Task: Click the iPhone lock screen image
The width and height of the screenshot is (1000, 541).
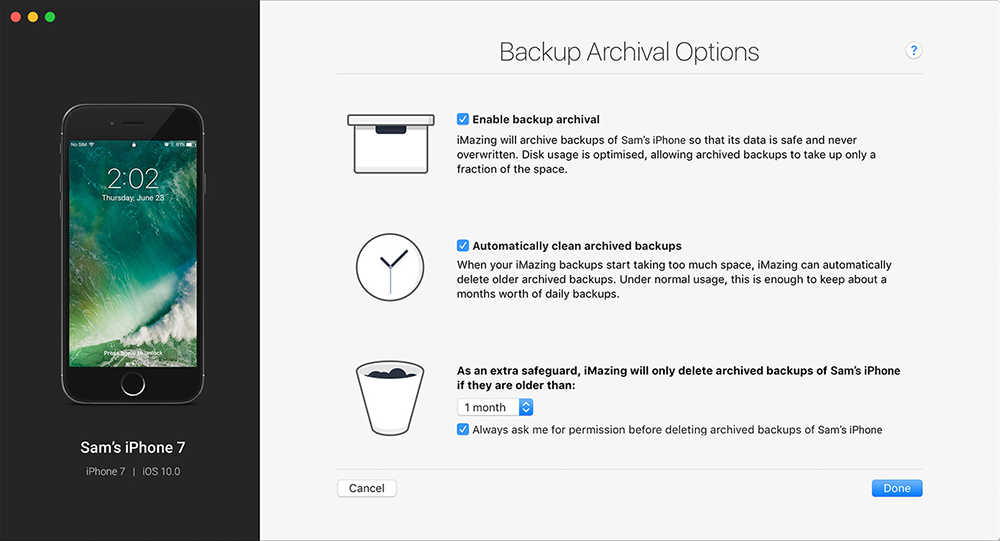Action: [x=133, y=254]
